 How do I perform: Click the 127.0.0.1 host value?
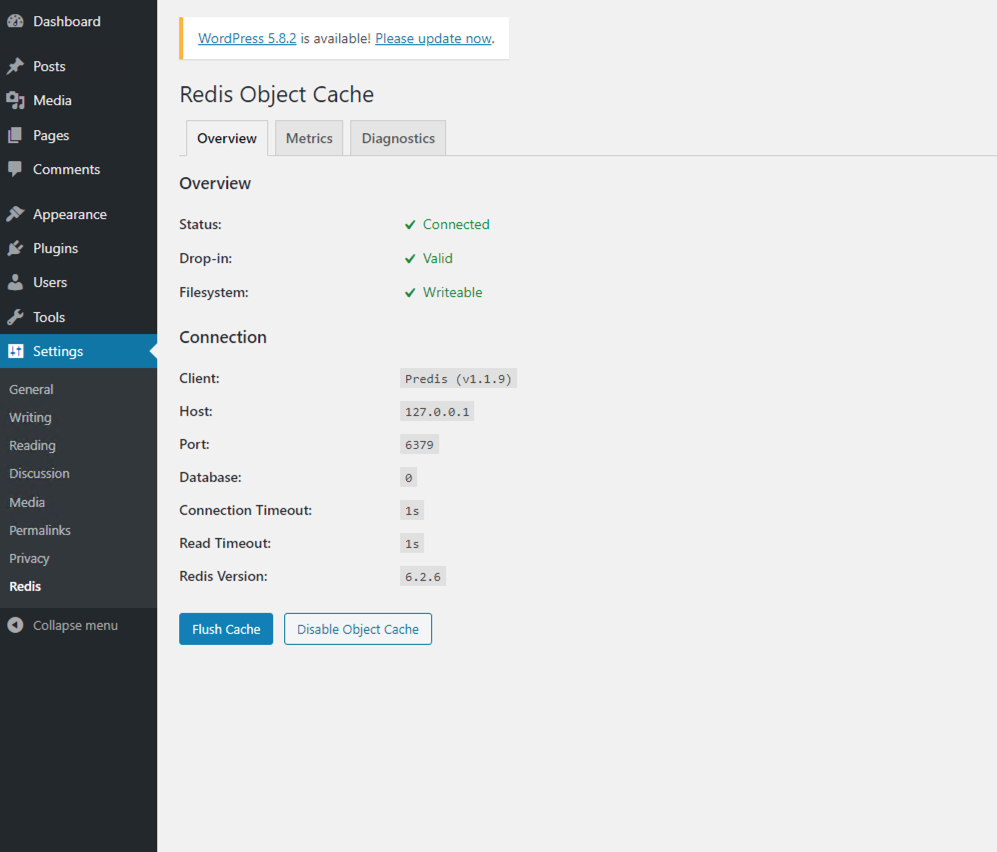pos(437,411)
